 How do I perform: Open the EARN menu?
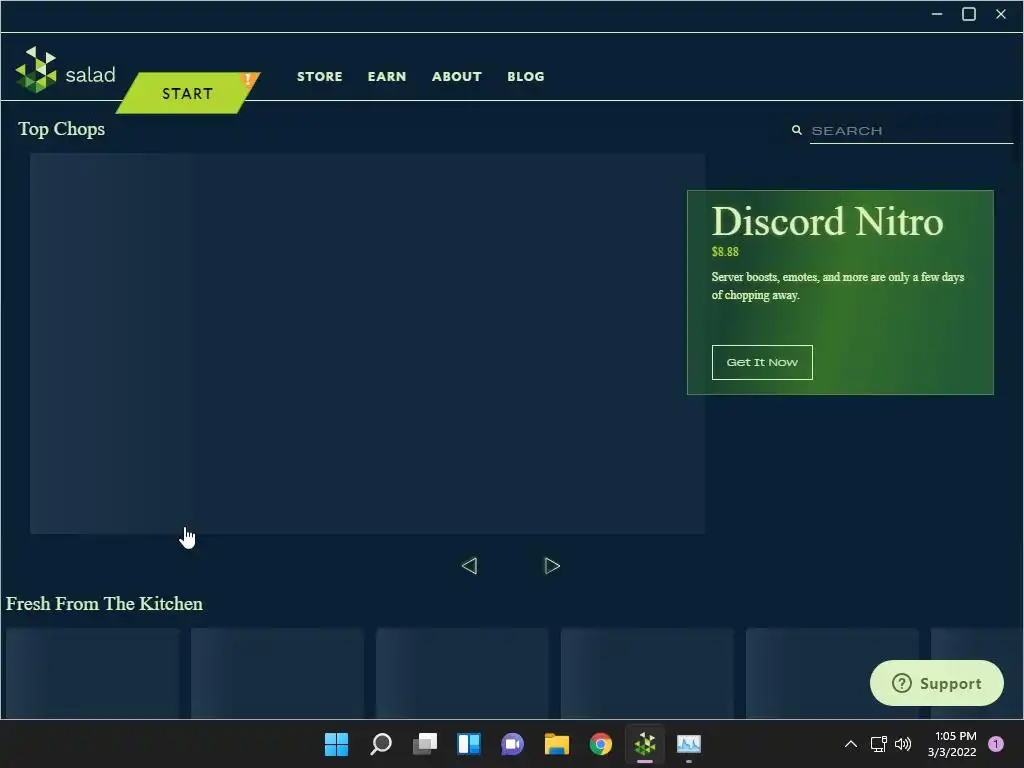387,76
